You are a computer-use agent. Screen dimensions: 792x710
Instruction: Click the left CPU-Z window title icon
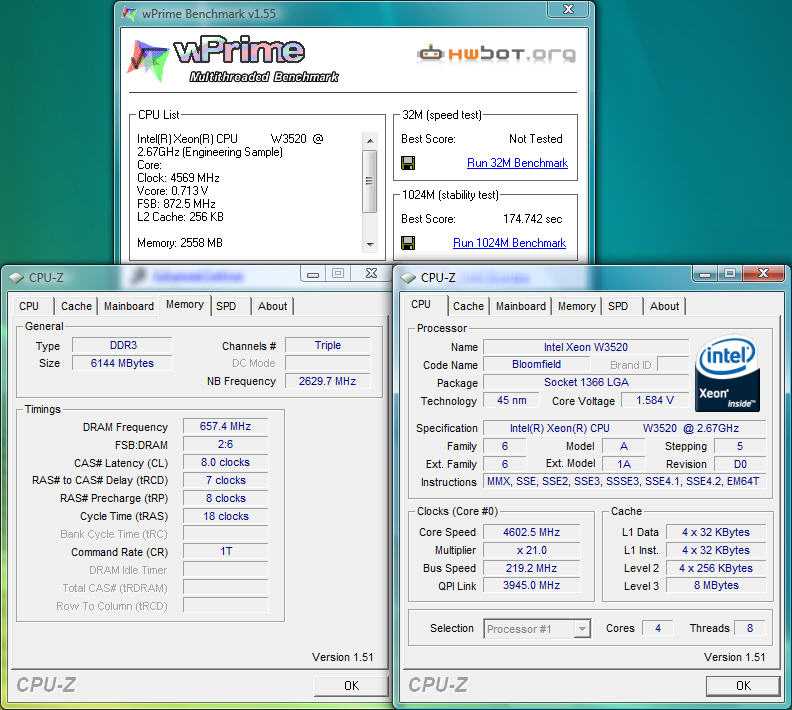click(16, 278)
